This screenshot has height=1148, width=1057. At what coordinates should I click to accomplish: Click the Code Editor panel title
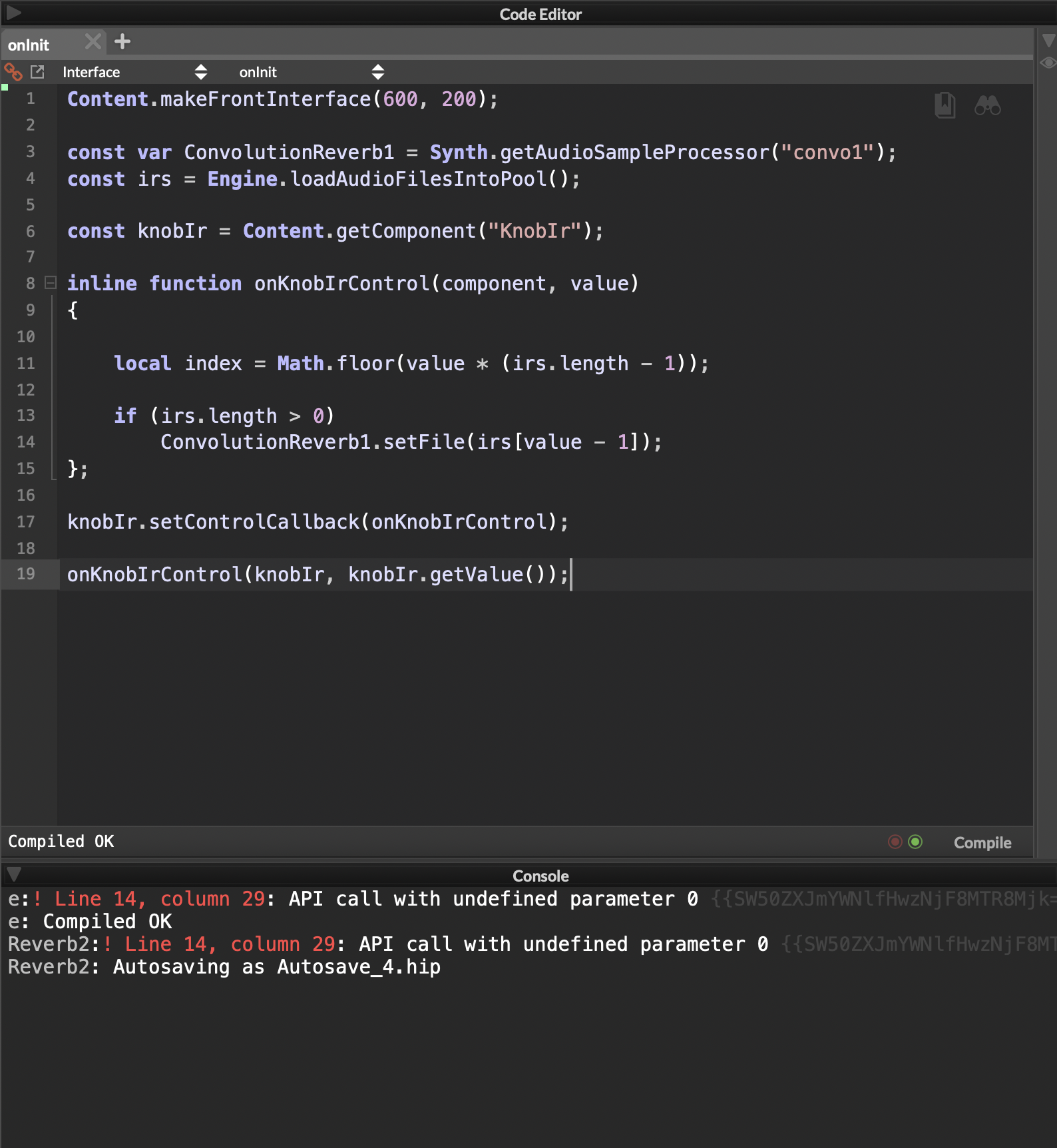540,14
